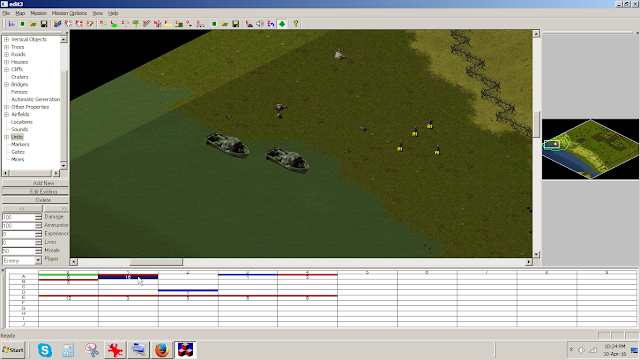Viewport: 640px width, 360px height.
Task: Click the yellow fence toolbar icon
Action: [x=168, y=24]
